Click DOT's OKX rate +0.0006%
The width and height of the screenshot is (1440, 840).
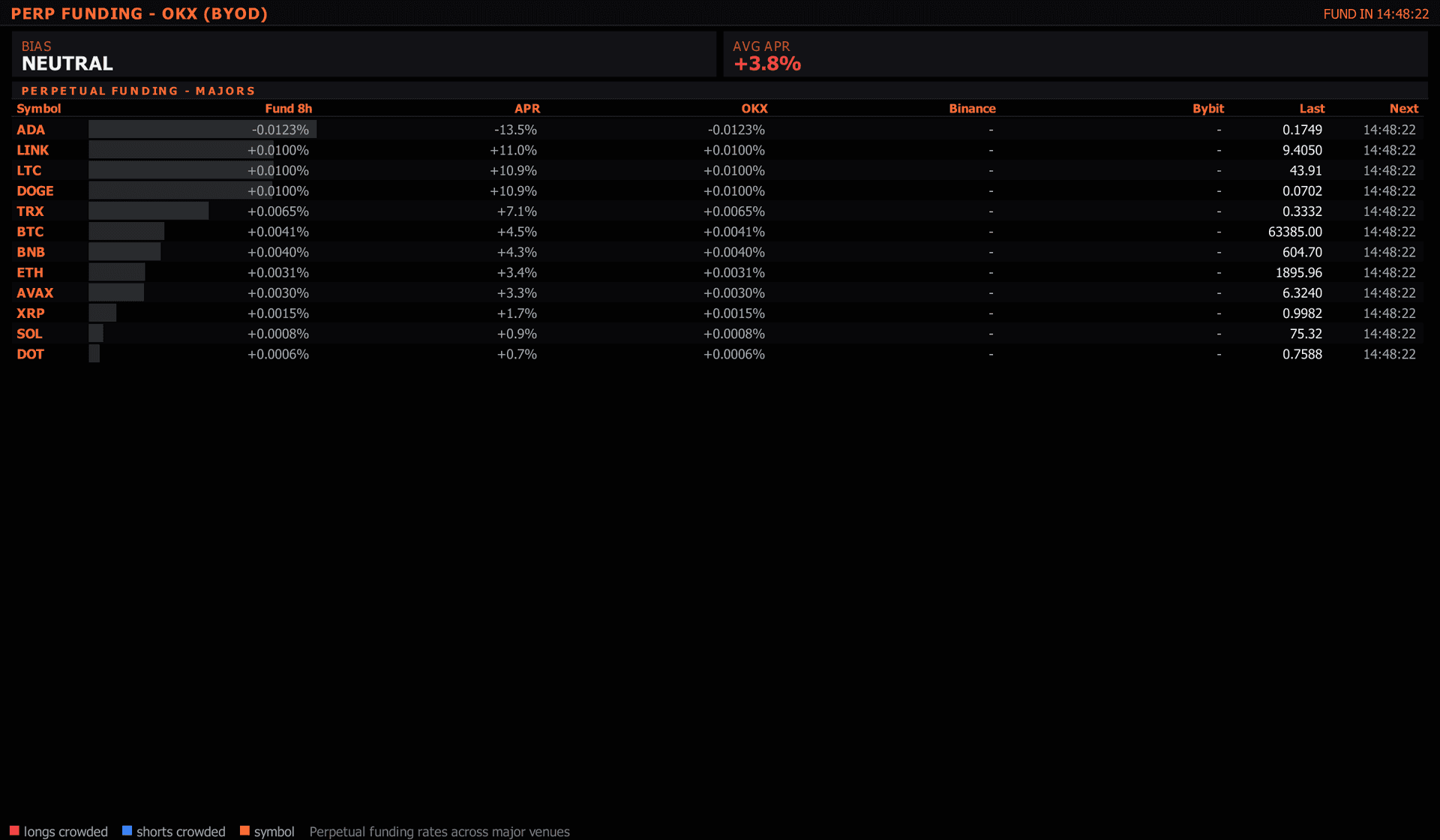(734, 354)
